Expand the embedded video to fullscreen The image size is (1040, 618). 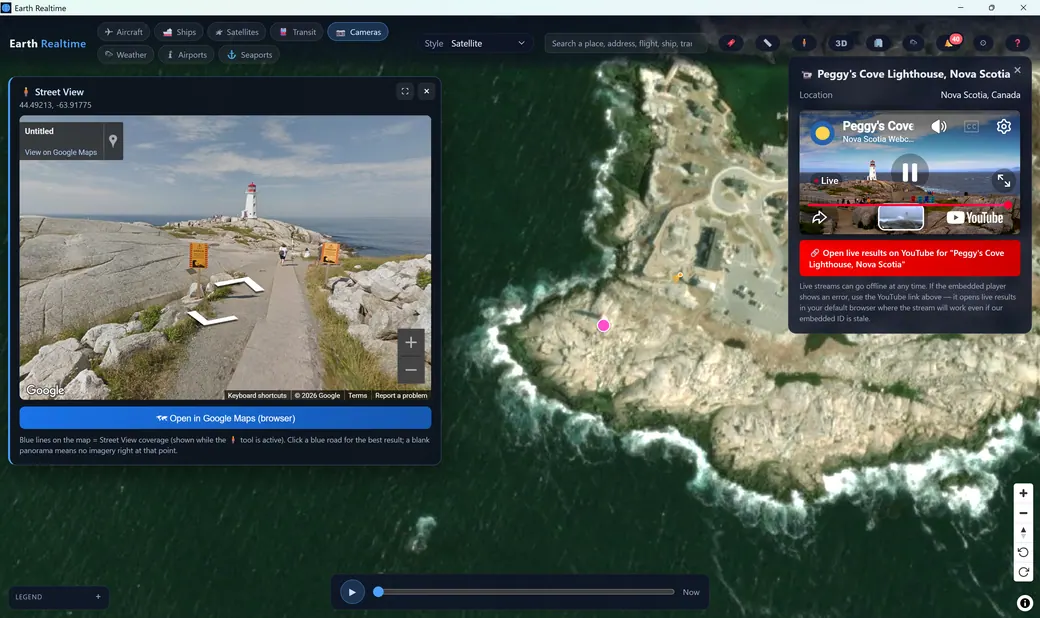pyautogui.click(x=1004, y=180)
